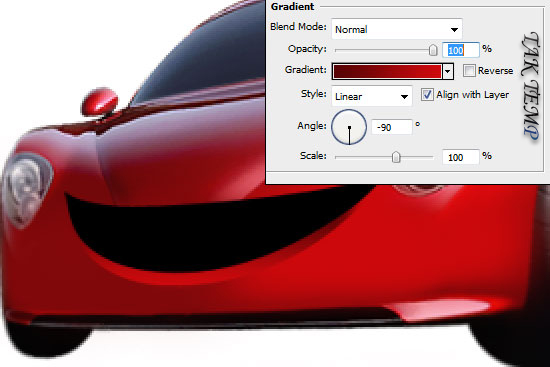The image size is (550, 367).
Task: Click the TAK TEMP watermark text
Action: pyautogui.click(x=531, y=87)
